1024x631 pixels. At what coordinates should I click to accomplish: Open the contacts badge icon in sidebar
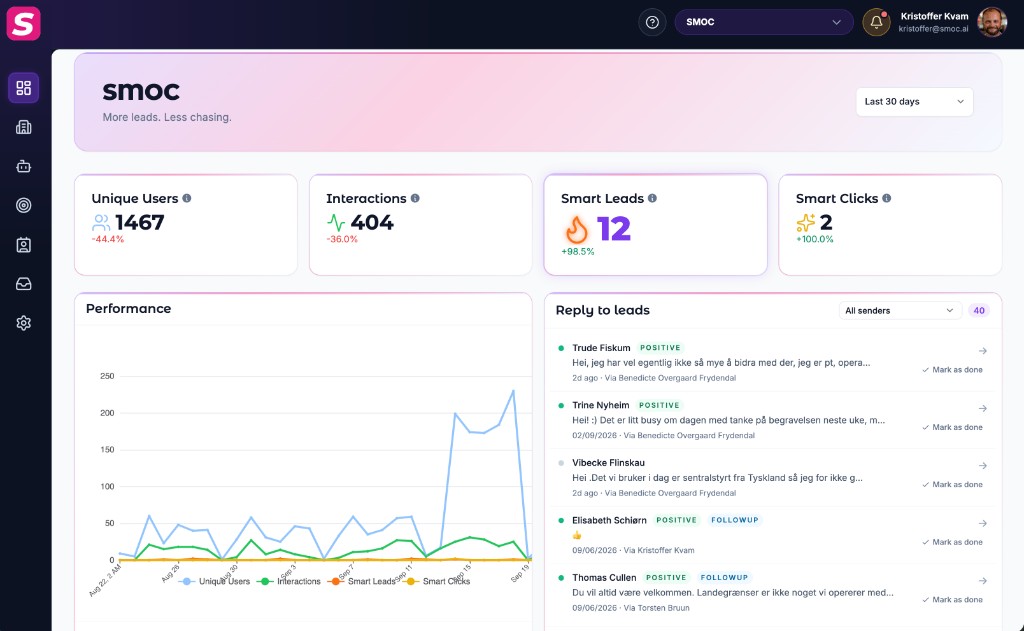(24, 245)
